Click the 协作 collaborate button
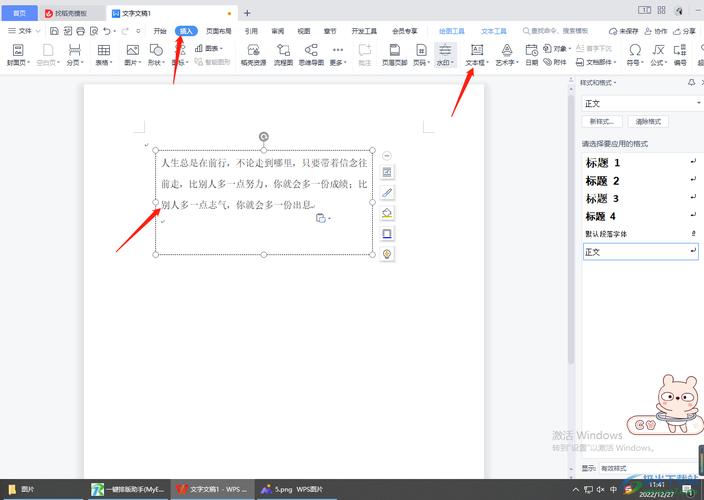Screen dimensions: 704x500 pyautogui.click(x=656, y=31)
